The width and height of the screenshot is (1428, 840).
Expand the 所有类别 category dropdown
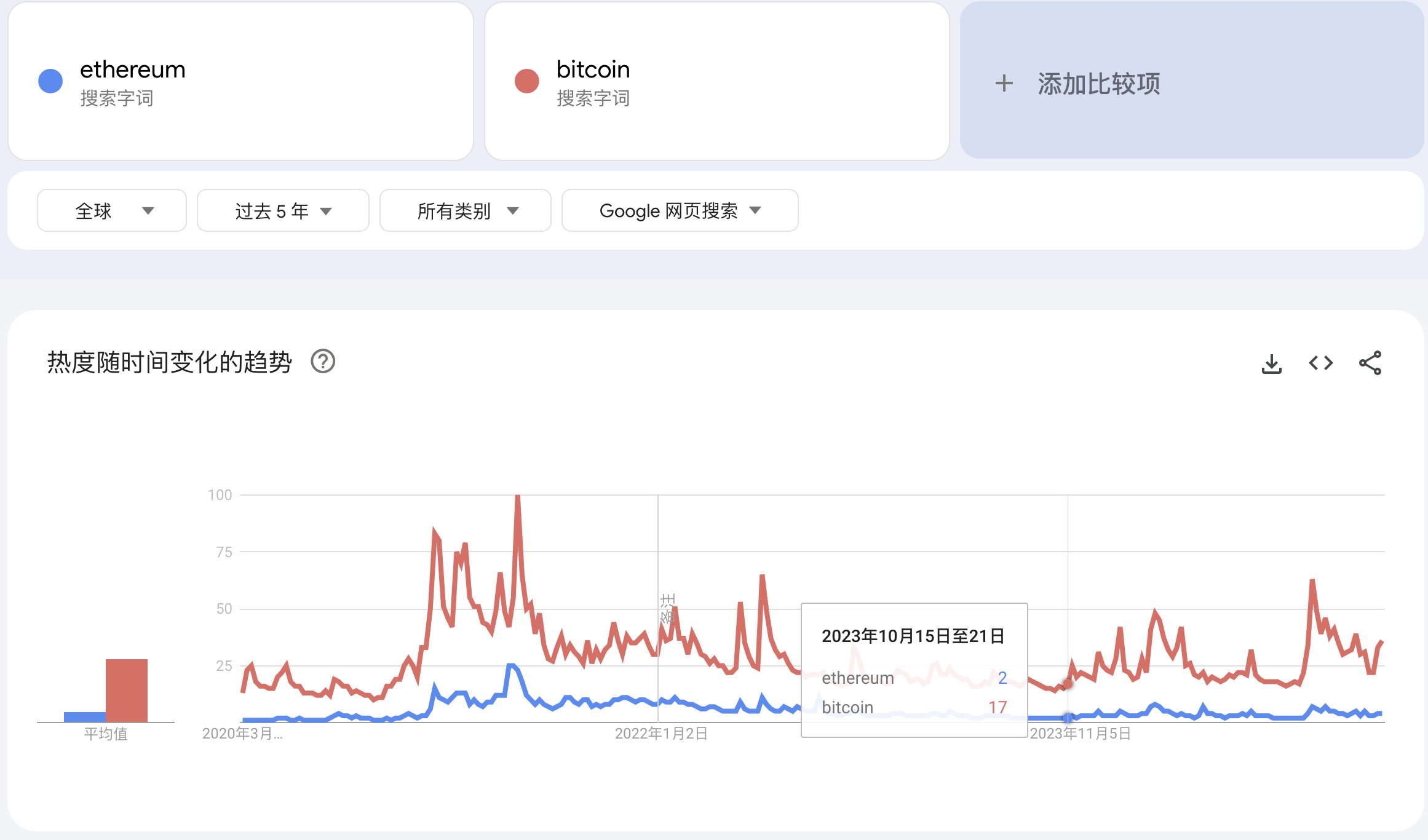[466, 211]
